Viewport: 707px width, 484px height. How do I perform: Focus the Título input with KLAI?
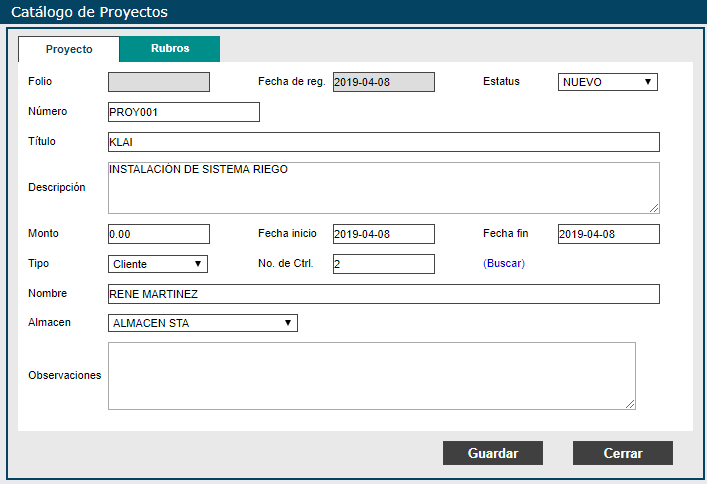click(x=383, y=142)
